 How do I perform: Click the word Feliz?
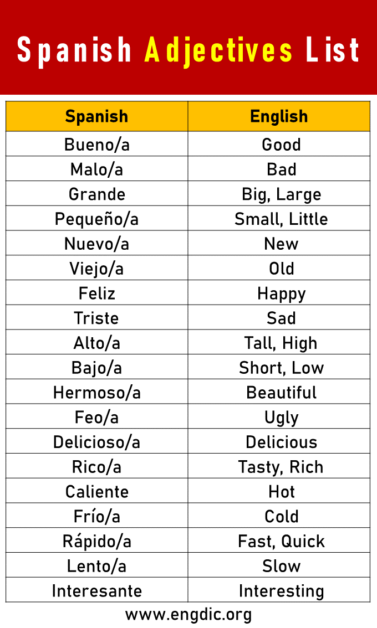[97, 293]
